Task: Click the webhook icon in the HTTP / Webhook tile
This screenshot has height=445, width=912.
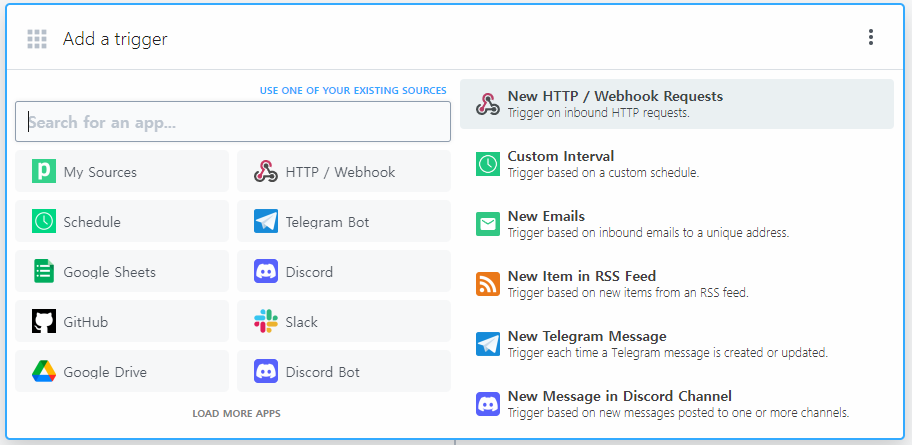Action: 266,172
